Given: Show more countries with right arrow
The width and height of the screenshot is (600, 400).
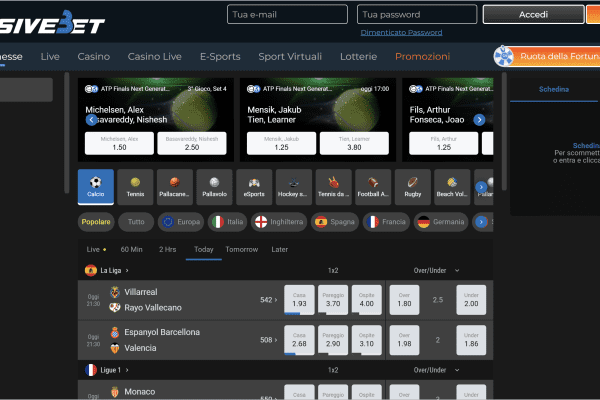Looking at the screenshot, I should (x=481, y=222).
